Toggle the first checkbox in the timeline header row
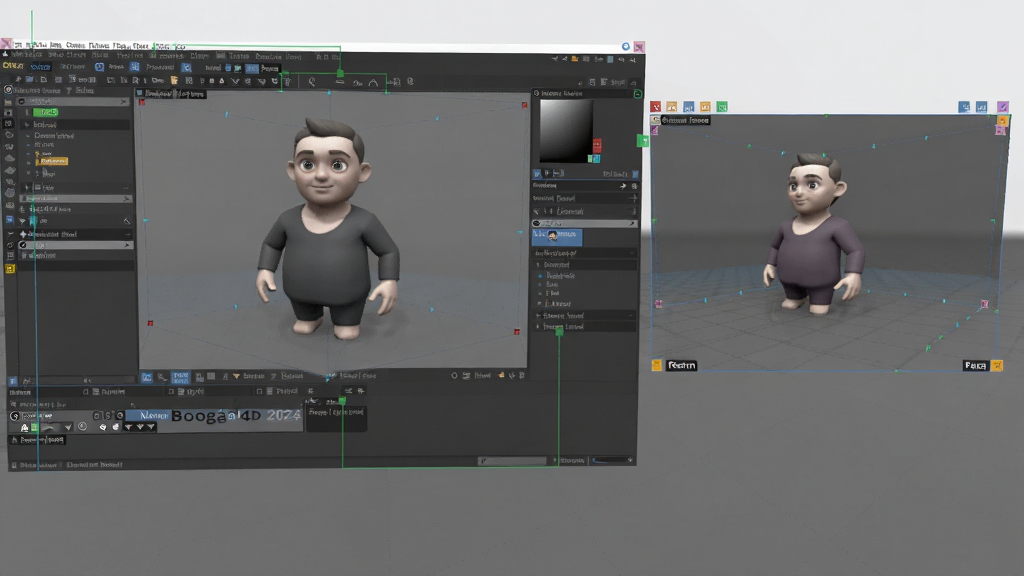The image size is (1024, 576). [x=86, y=392]
